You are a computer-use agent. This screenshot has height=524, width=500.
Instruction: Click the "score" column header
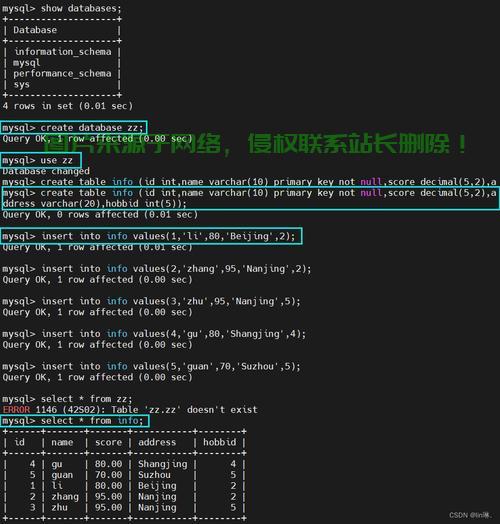pyautogui.click(x=108, y=442)
